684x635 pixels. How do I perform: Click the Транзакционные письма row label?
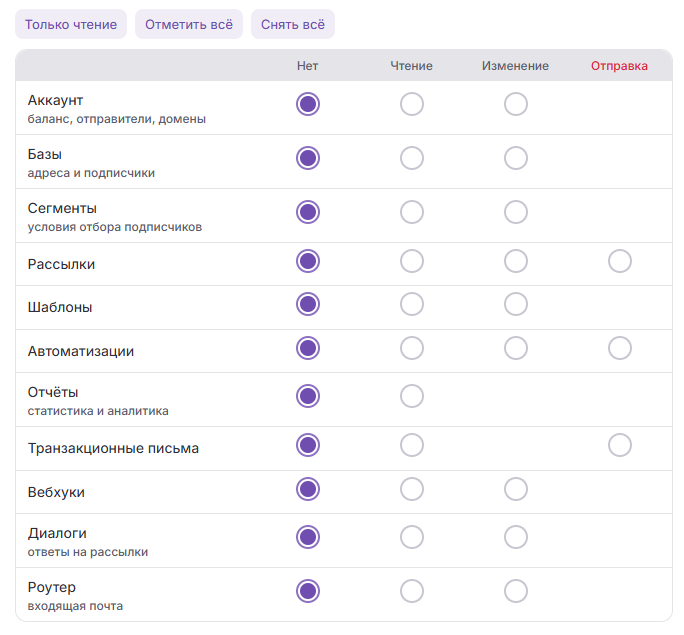[x=113, y=448]
